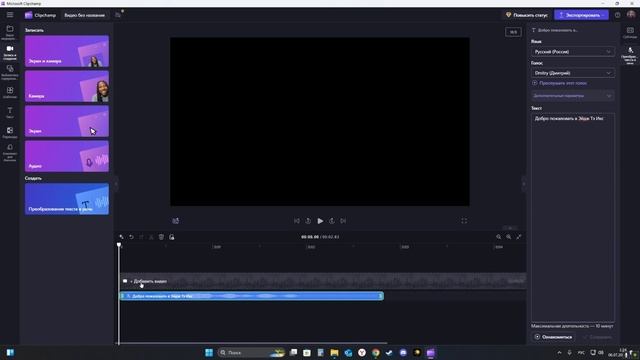Collapse the right properties panel

click(x=524, y=184)
